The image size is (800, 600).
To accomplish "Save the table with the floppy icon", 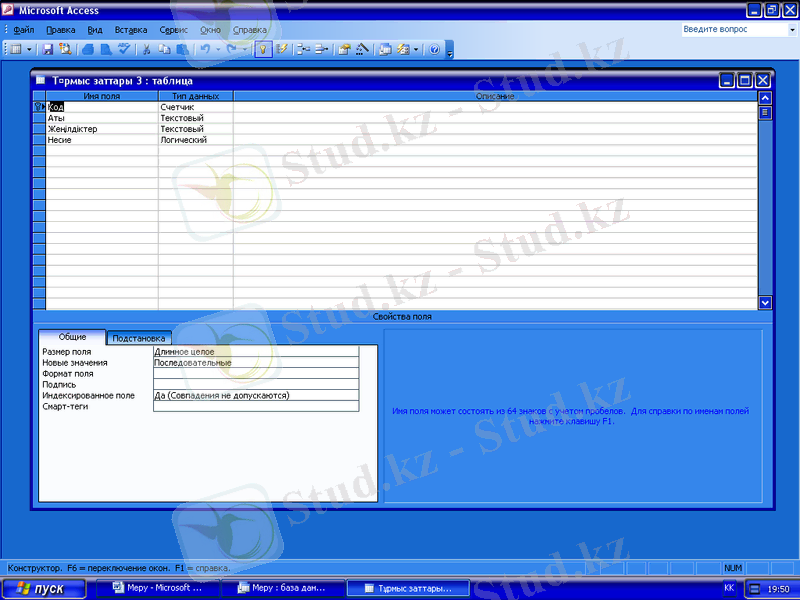I will (x=47, y=49).
